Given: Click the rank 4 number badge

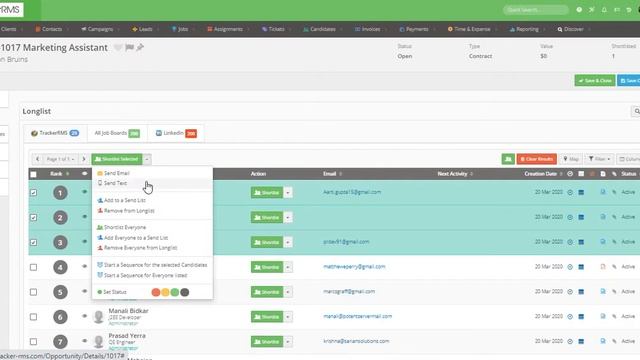Looking at the screenshot, I should coord(60,267).
